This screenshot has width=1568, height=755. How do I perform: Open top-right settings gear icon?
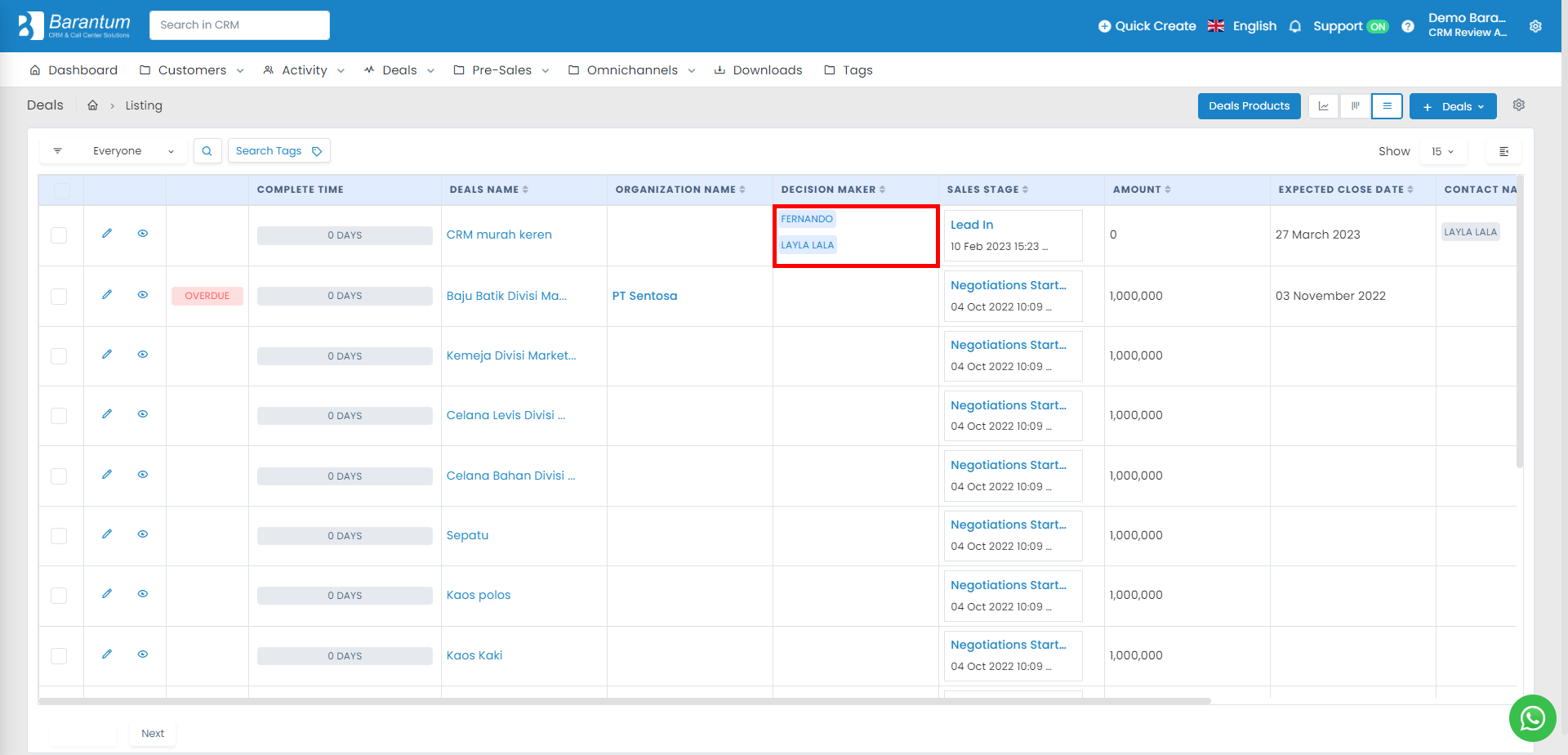click(1535, 26)
